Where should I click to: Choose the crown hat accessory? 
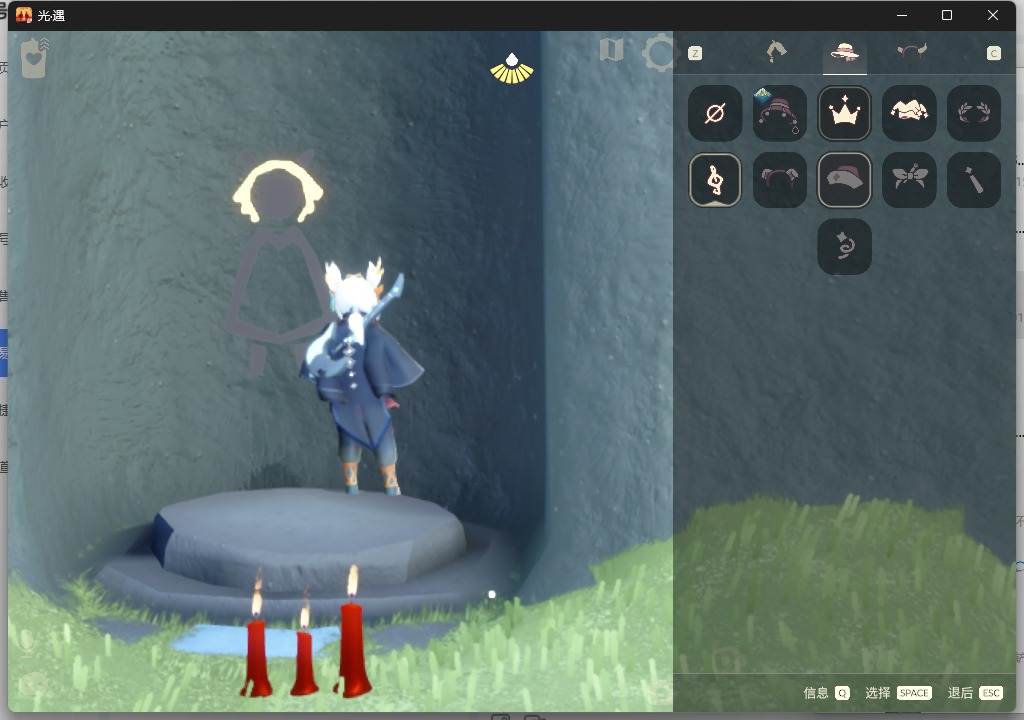tap(844, 113)
